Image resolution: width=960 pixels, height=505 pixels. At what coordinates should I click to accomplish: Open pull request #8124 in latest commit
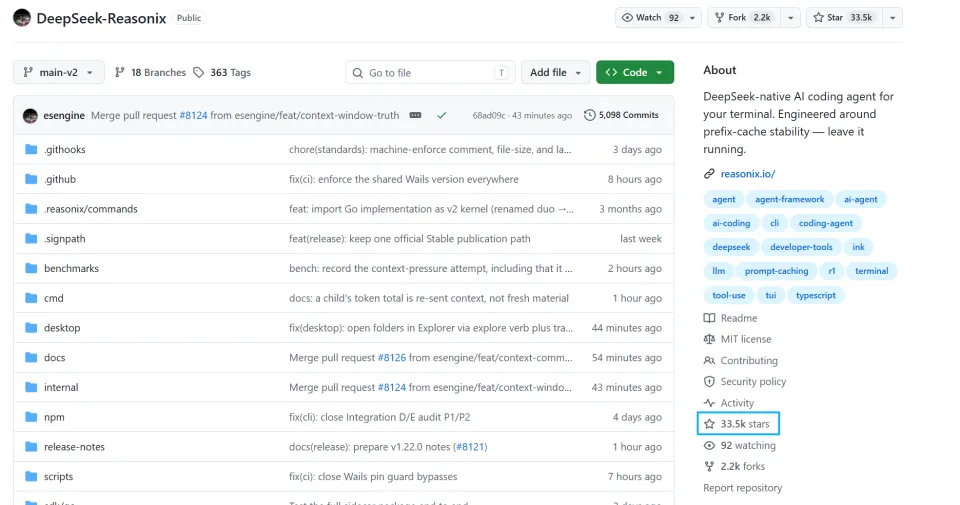point(193,115)
